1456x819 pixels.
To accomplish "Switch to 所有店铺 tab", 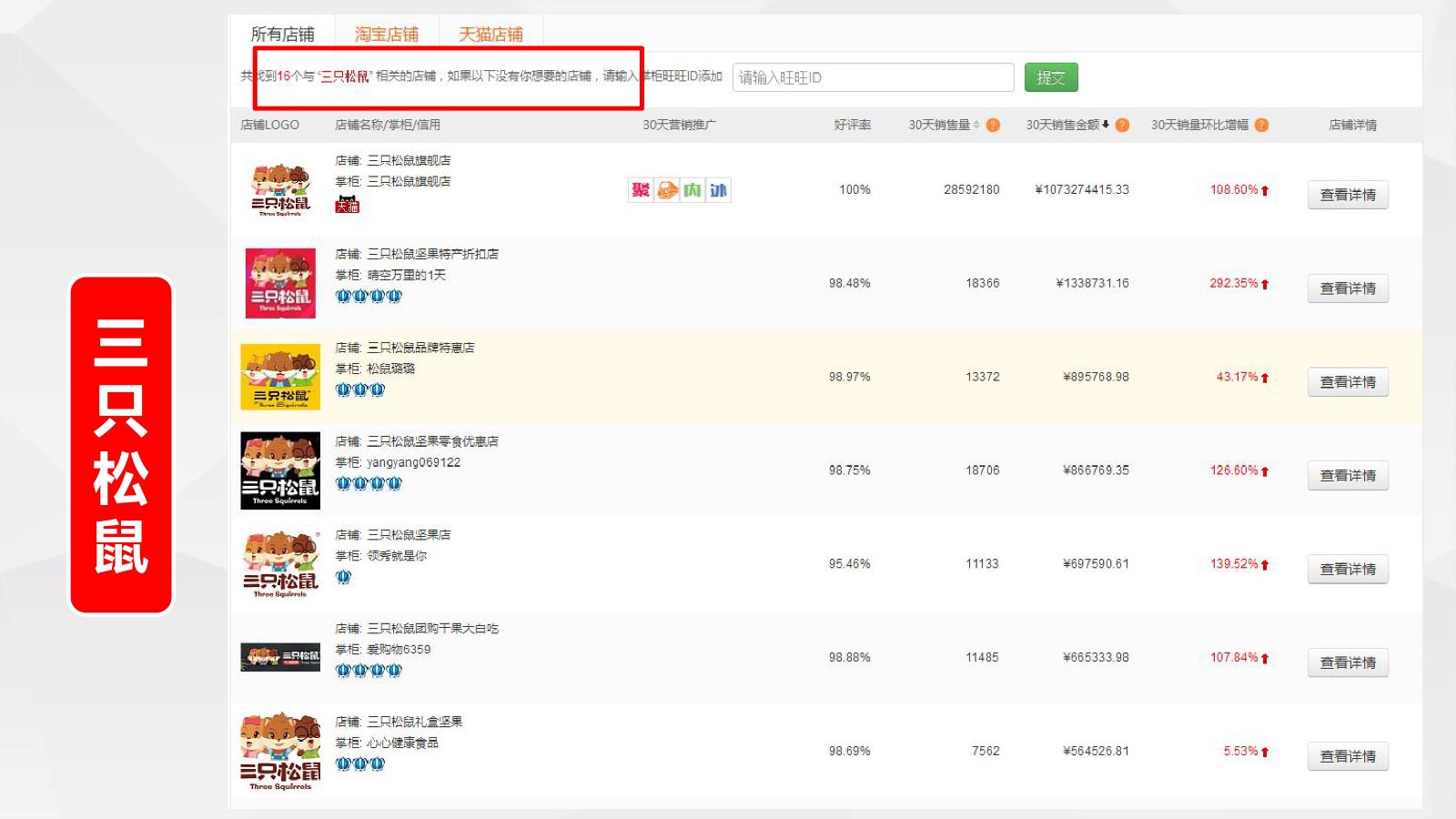I will tap(282, 35).
